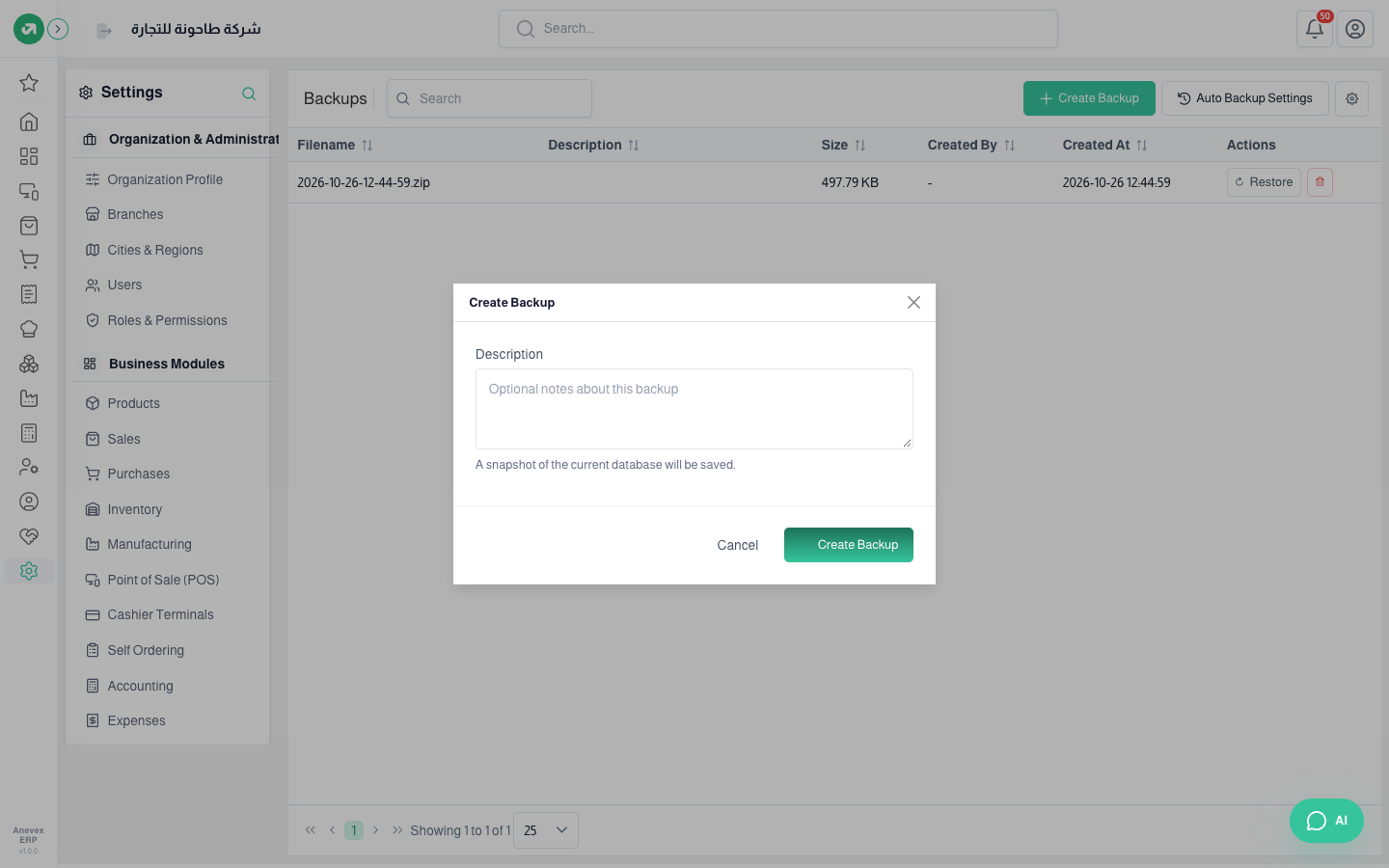Open the calculator sidebar icon
The width and height of the screenshot is (1389, 868).
[x=29, y=433]
